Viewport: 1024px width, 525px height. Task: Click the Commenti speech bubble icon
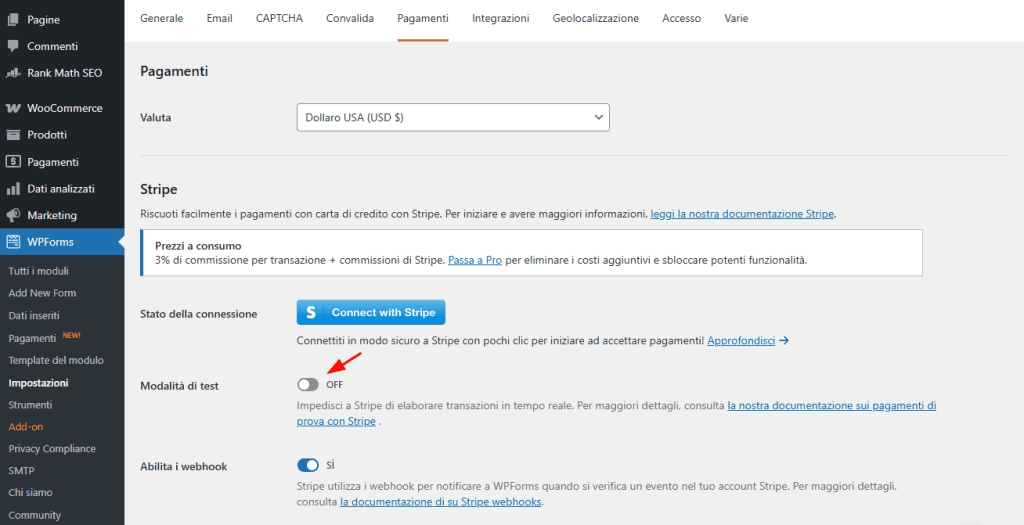coord(12,46)
